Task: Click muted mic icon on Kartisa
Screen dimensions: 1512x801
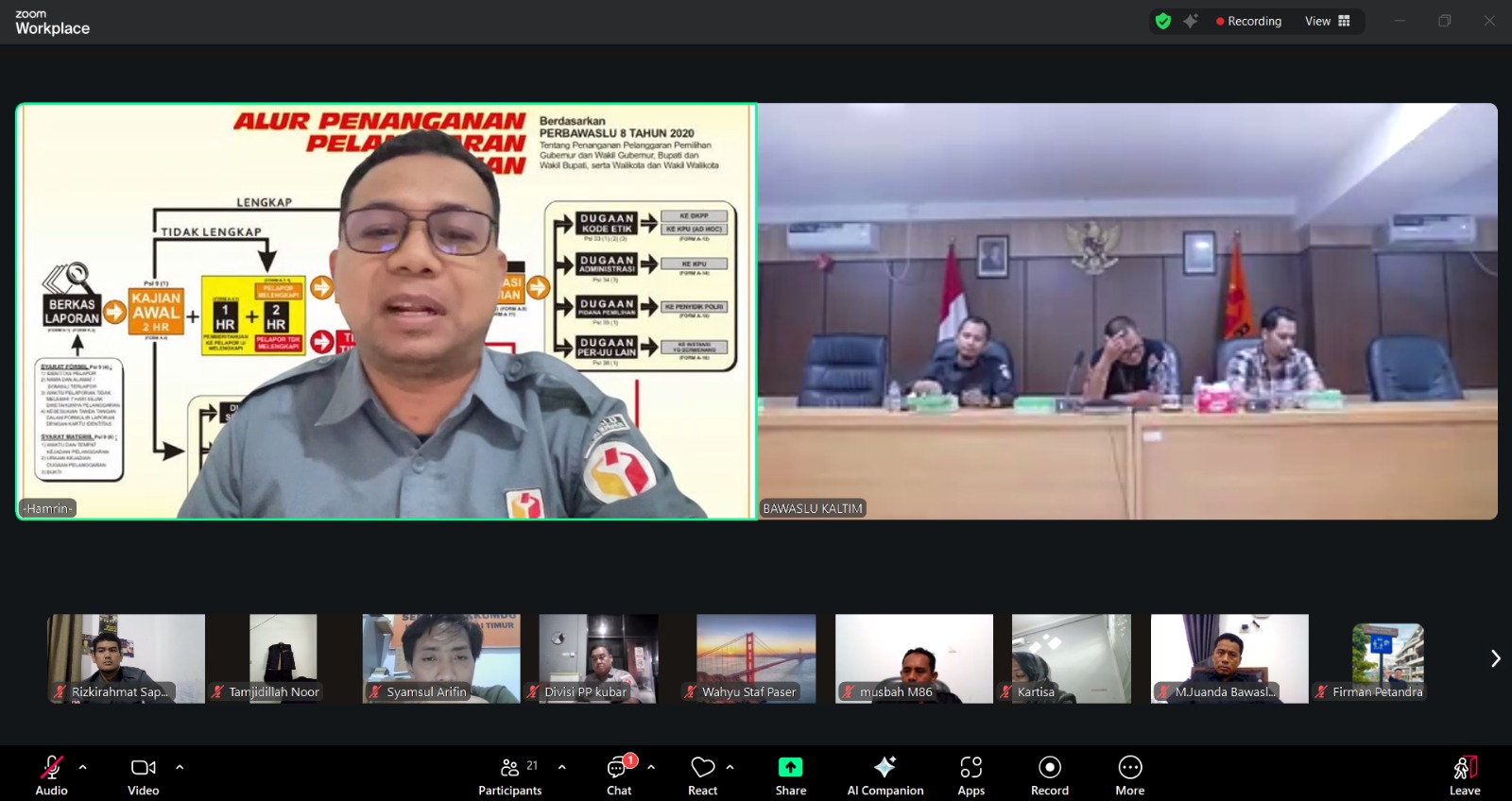Action: (1005, 692)
